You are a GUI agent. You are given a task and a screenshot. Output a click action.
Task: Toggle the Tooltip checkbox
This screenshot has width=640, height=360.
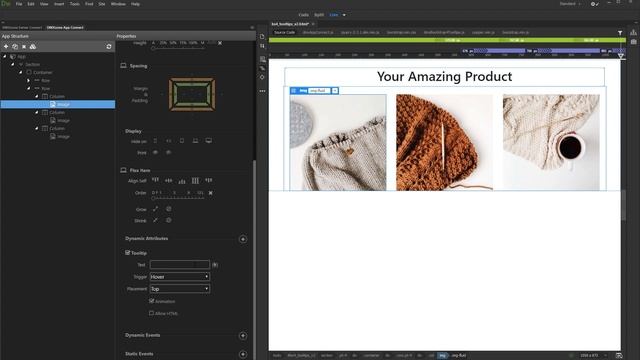coord(127,253)
